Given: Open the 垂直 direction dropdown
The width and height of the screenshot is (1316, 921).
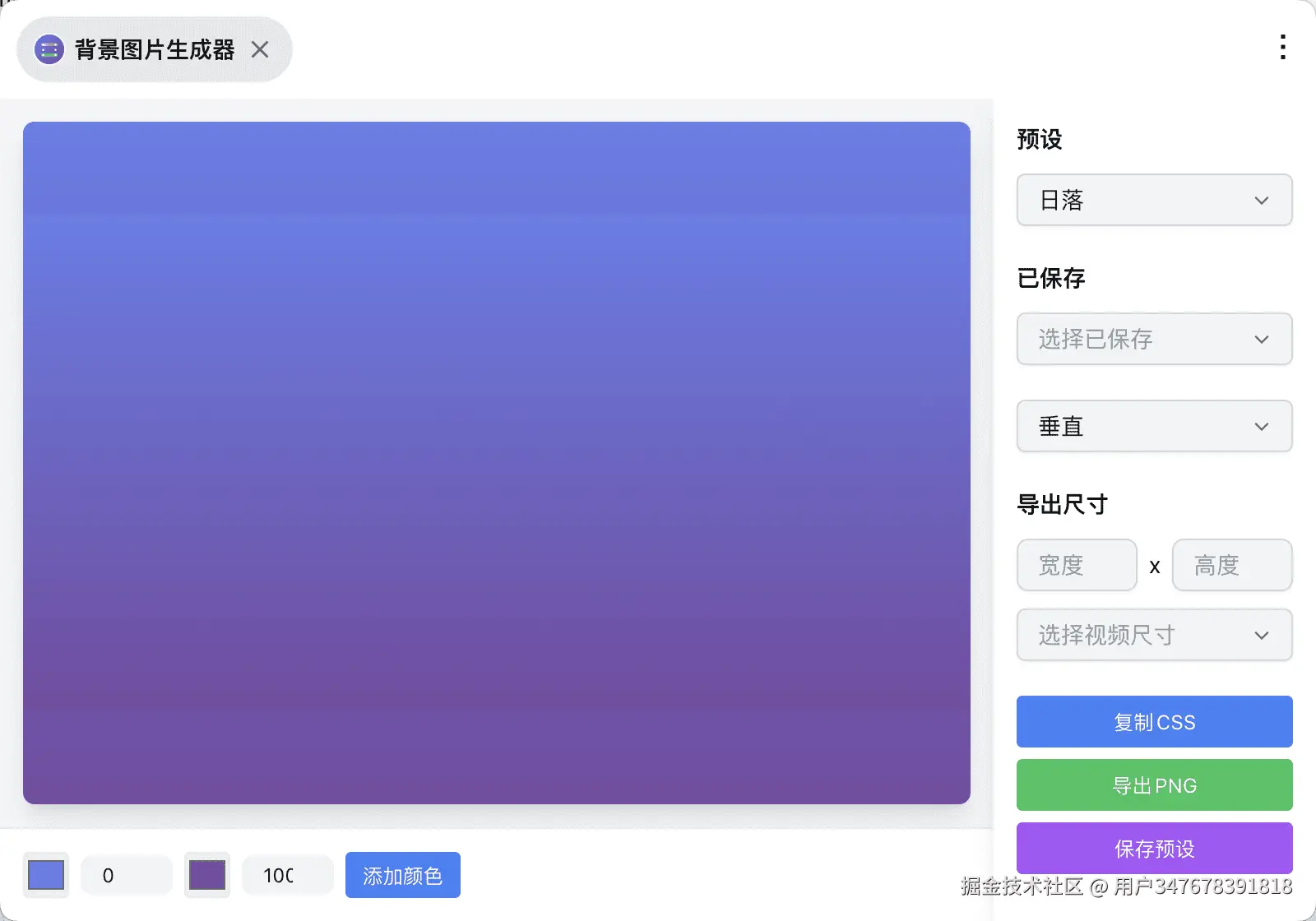Looking at the screenshot, I should tap(1154, 426).
